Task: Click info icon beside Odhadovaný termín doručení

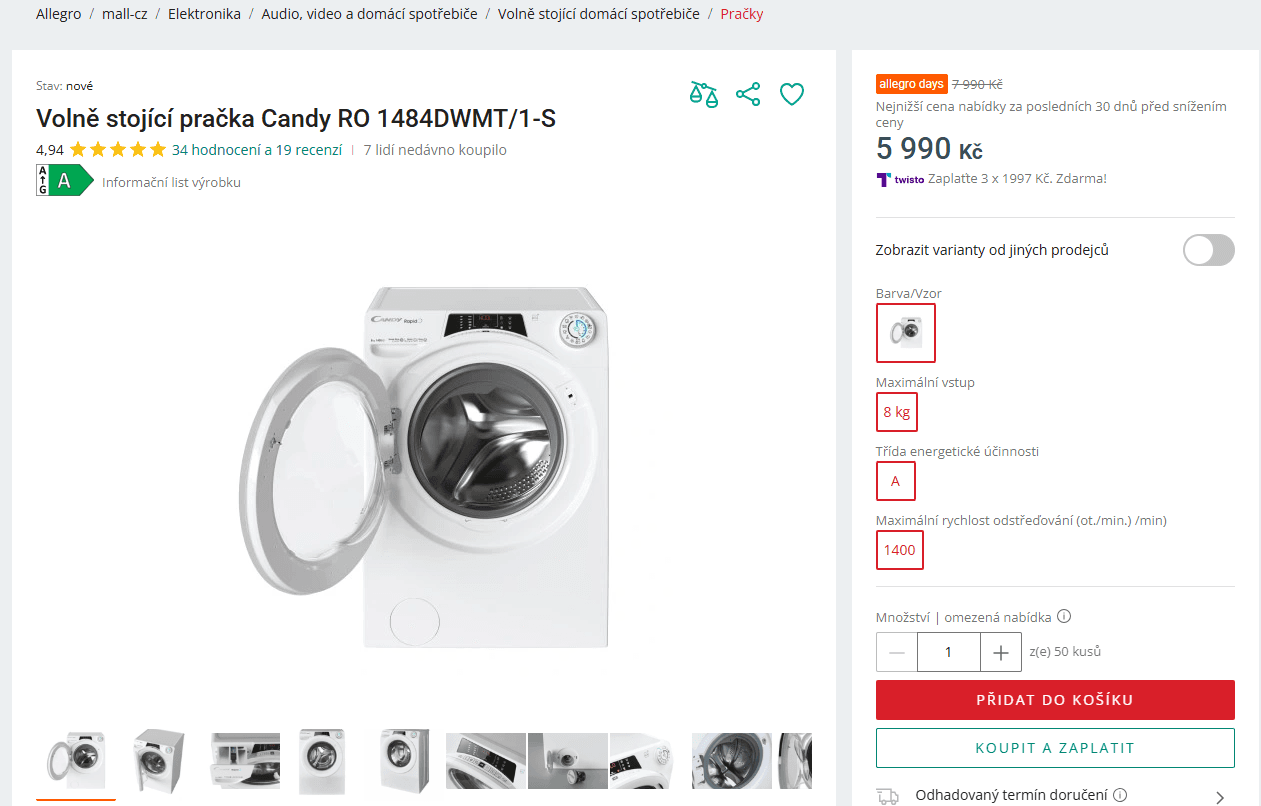Action: (1120, 795)
